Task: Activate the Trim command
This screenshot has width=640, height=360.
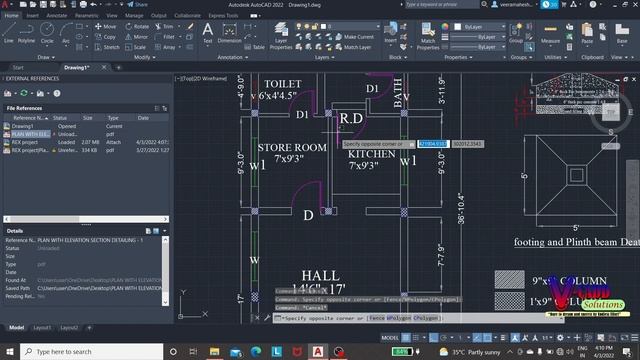Action: (164, 27)
